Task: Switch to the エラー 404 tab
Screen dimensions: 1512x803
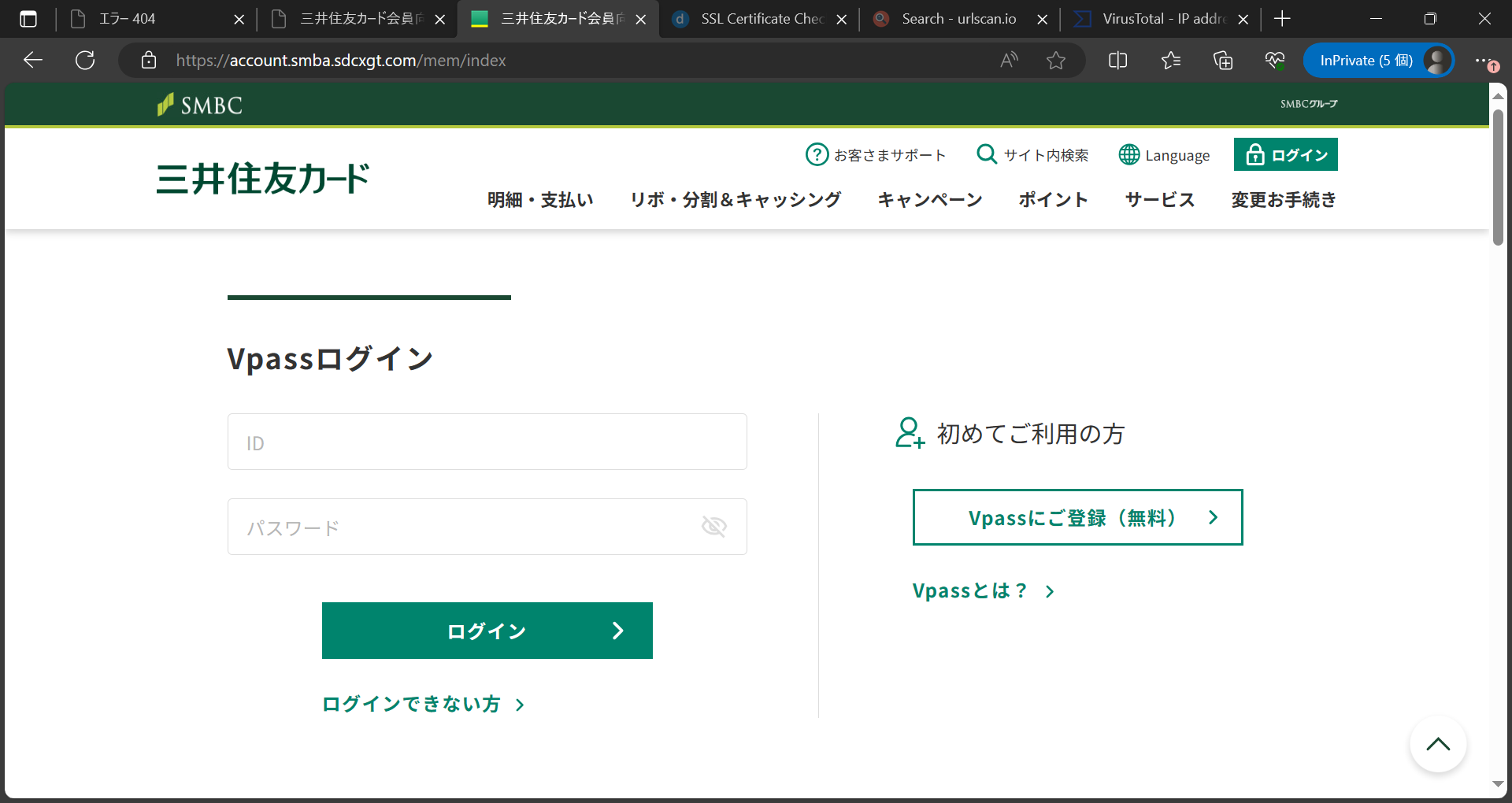Action: click(150, 19)
